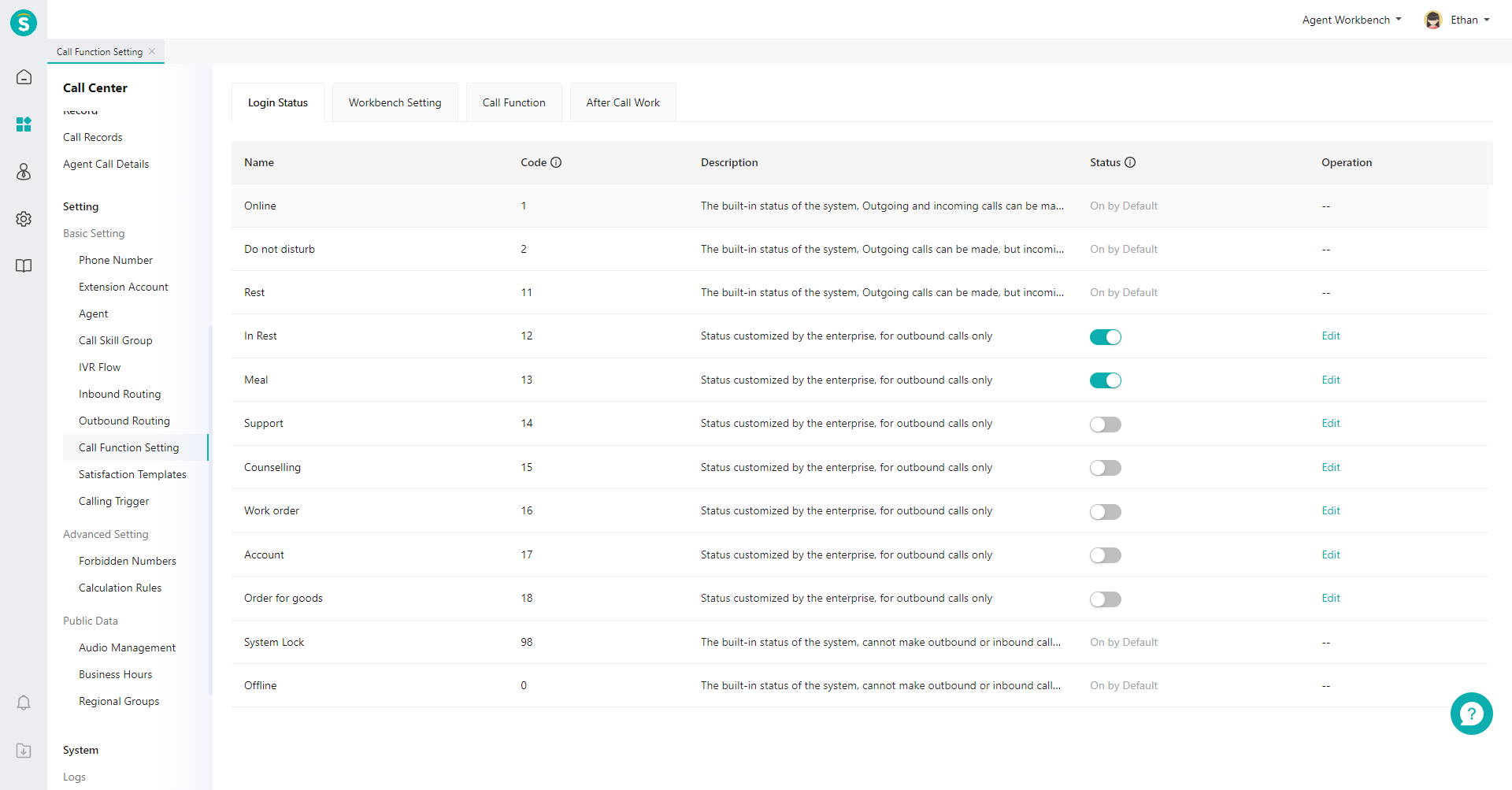1512x790 pixels.
Task: Open Calling Trigger settings
Action: coord(114,501)
